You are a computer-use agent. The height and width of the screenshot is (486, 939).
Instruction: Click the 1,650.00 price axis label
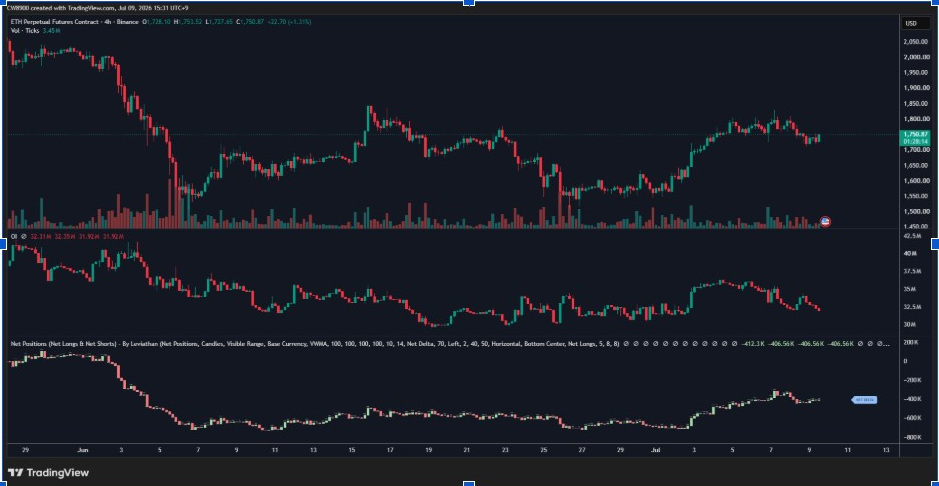click(x=917, y=165)
